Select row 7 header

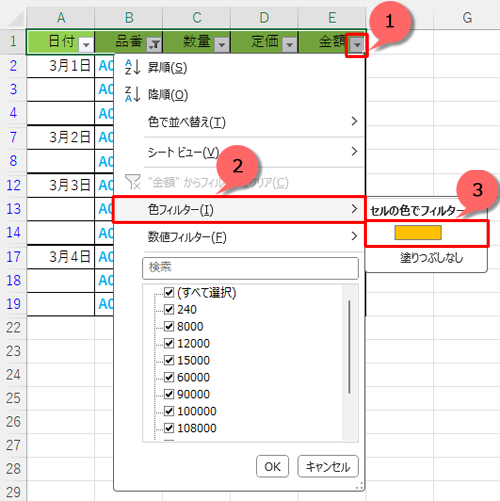coord(13,137)
